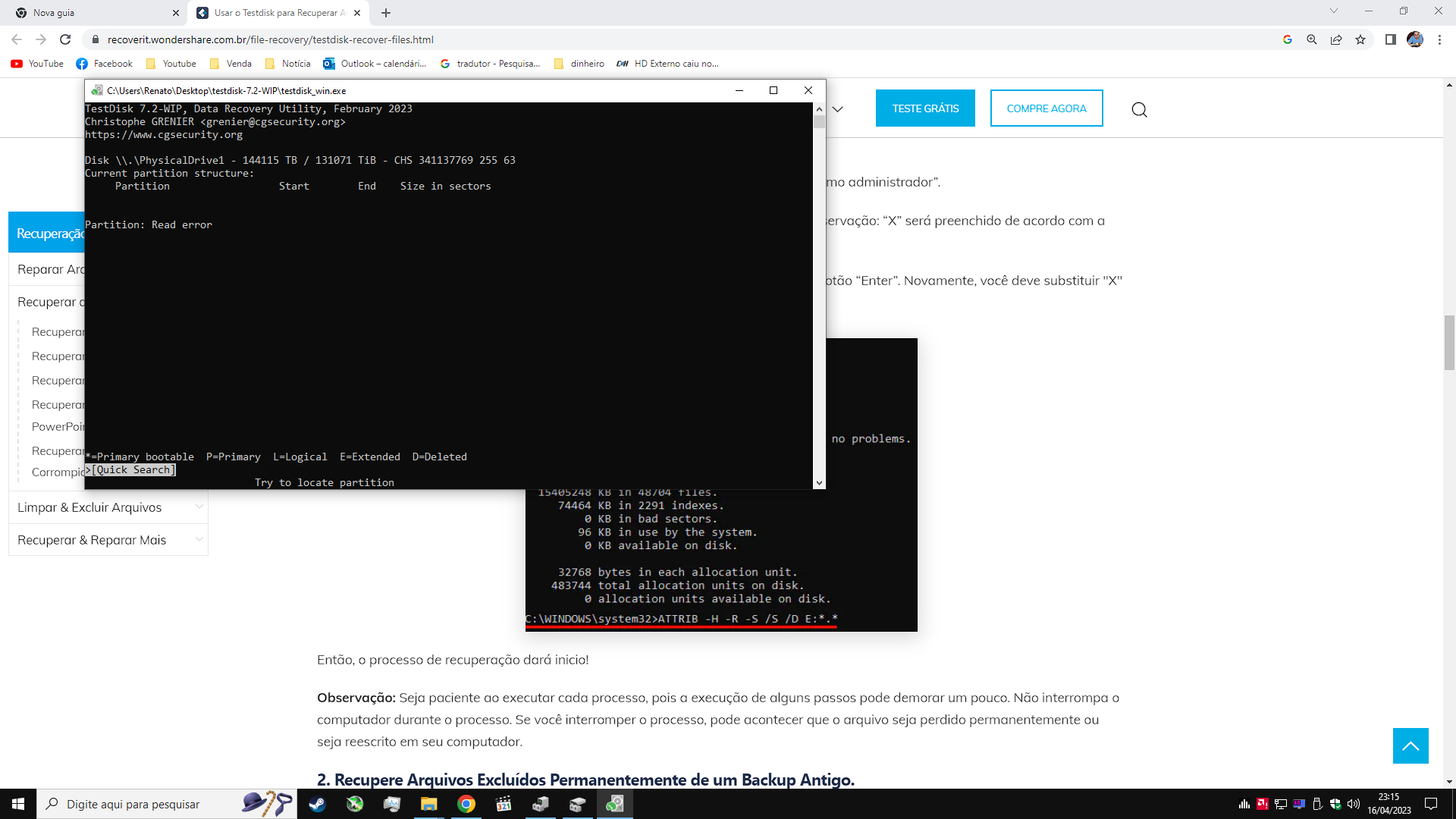Image resolution: width=1456 pixels, height=819 pixels.
Task: Open the network tray icon
Action: click(1281, 804)
